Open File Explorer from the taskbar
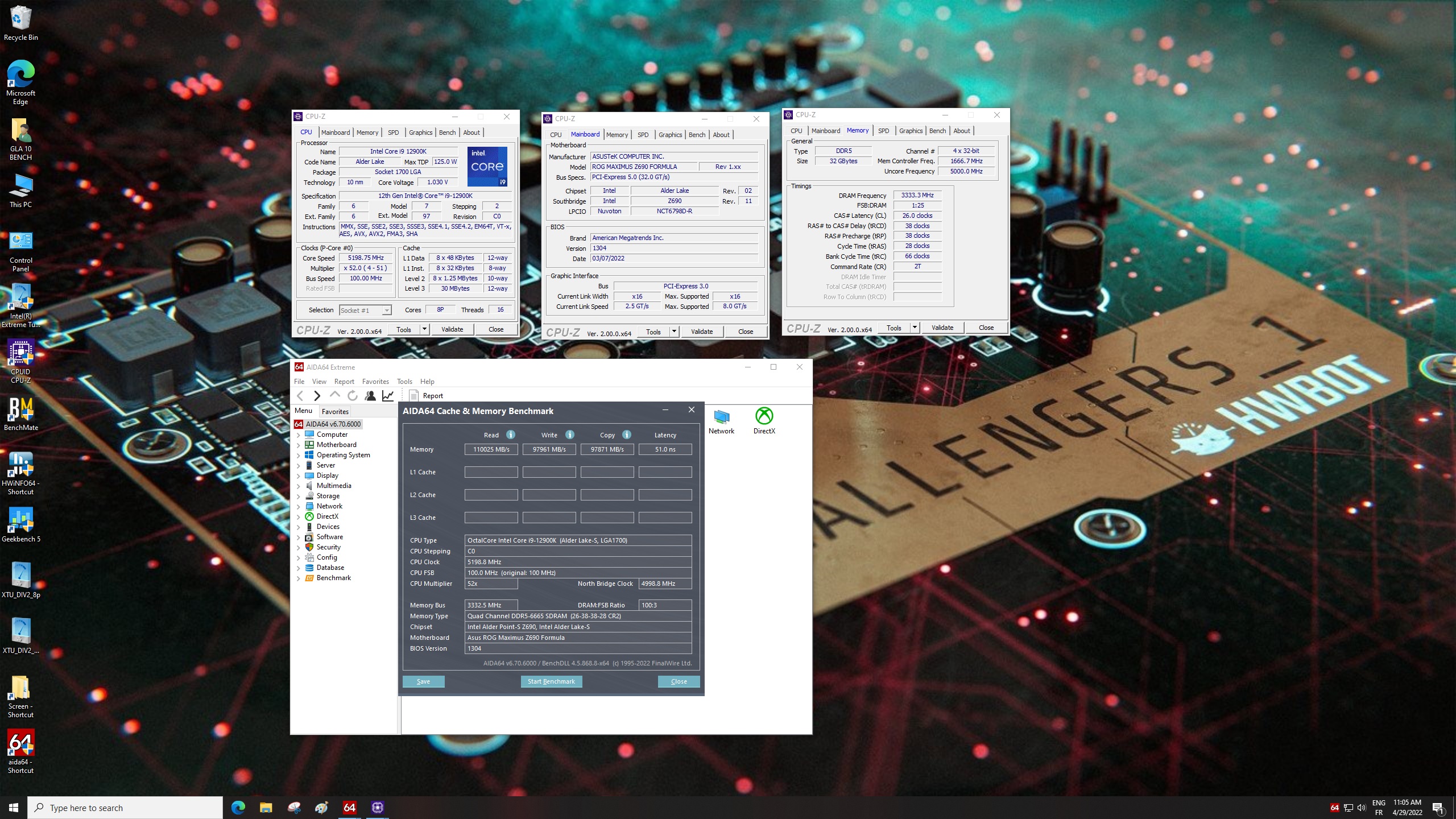The width and height of the screenshot is (1456, 819). click(266, 808)
